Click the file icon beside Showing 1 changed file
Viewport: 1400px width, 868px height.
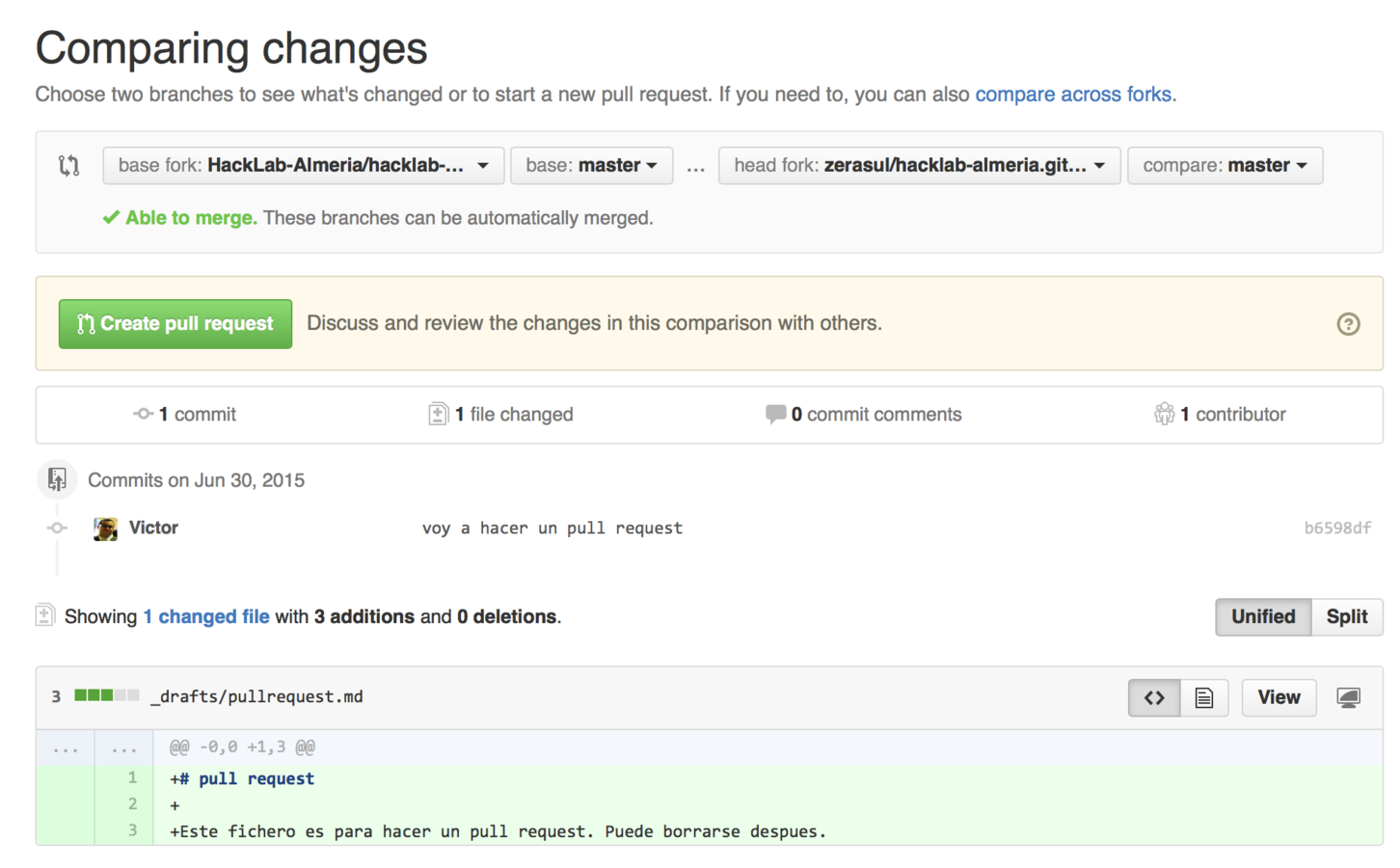point(44,615)
